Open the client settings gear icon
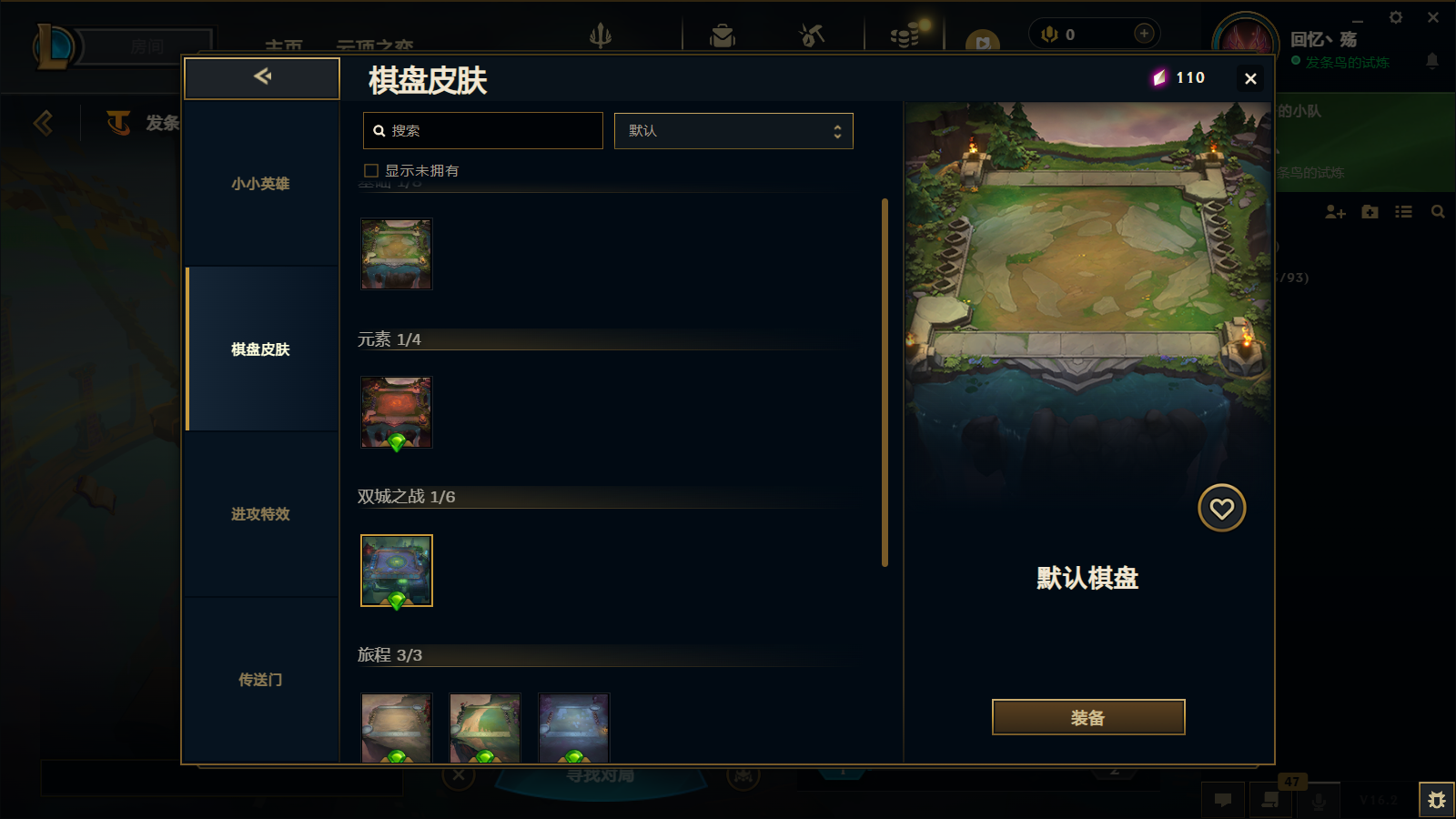1456x819 pixels. click(x=1396, y=17)
